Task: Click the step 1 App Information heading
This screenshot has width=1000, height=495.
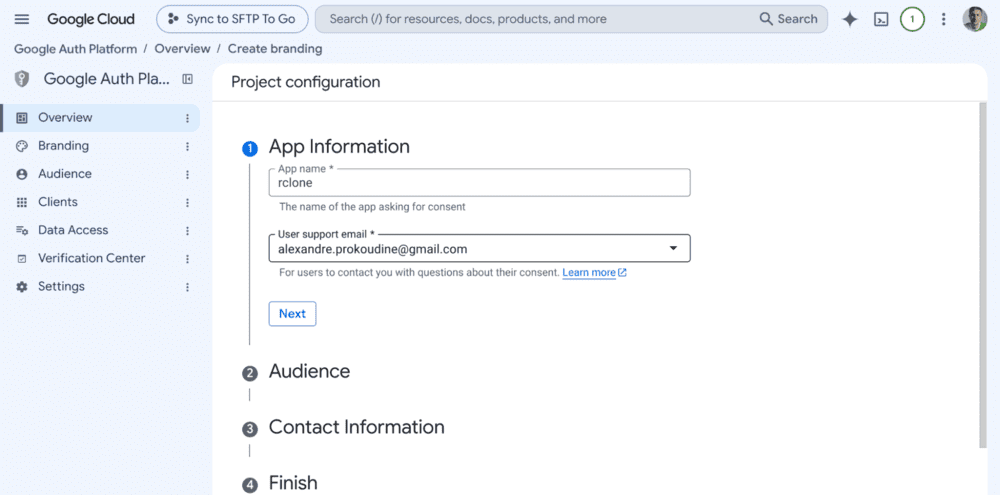Action: point(339,147)
